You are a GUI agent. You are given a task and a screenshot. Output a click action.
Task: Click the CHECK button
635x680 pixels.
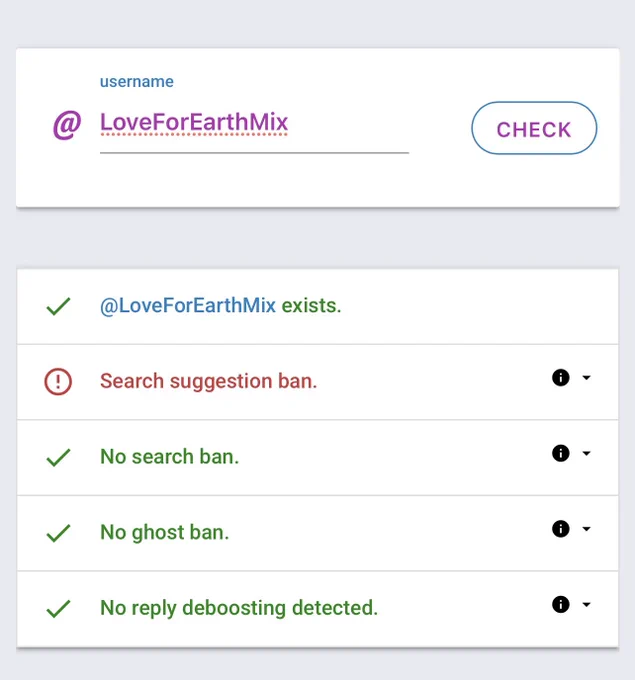534,128
